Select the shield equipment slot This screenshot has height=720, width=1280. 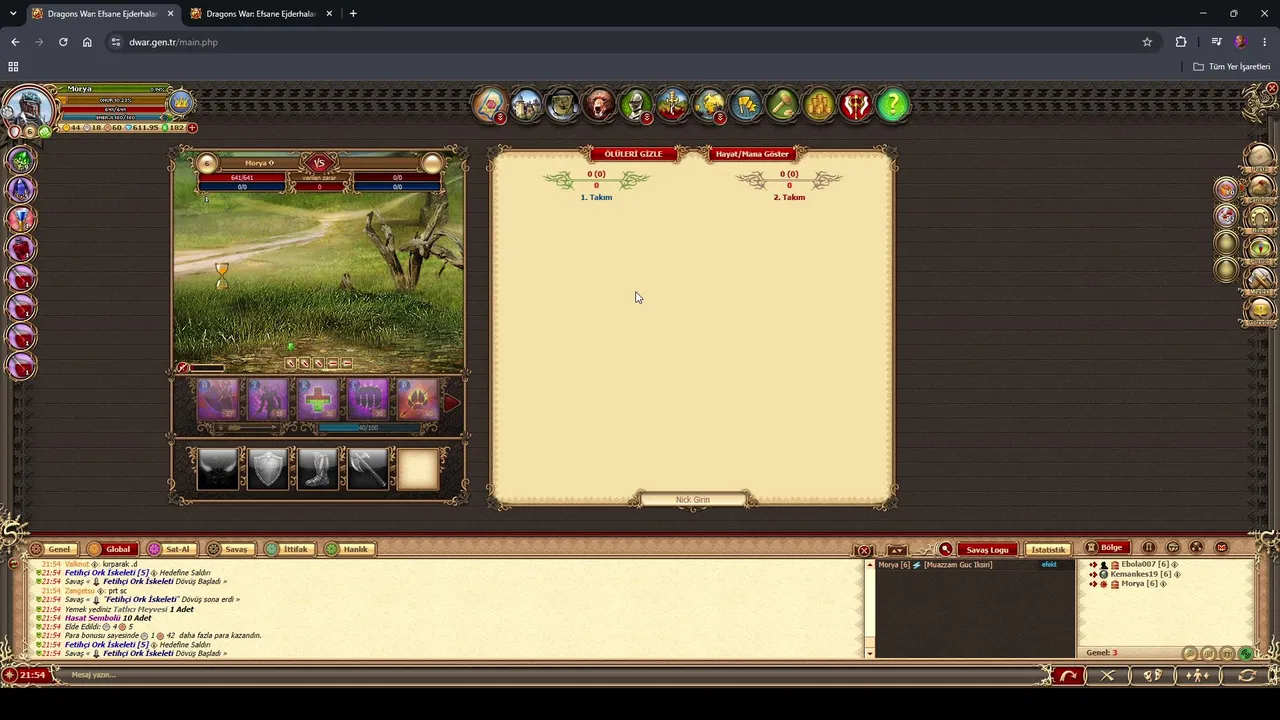268,469
